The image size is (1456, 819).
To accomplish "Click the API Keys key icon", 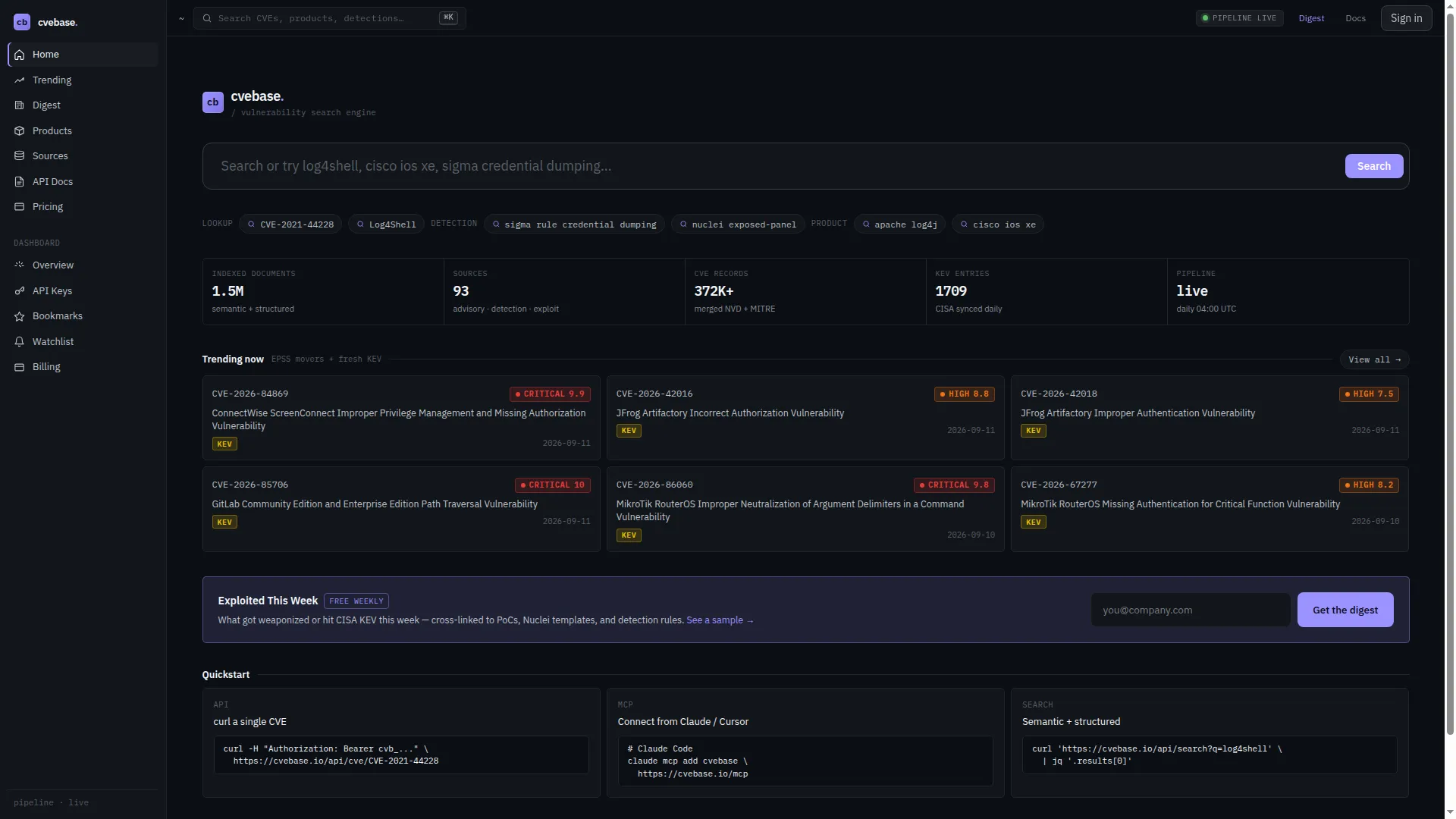I will click(x=20, y=291).
